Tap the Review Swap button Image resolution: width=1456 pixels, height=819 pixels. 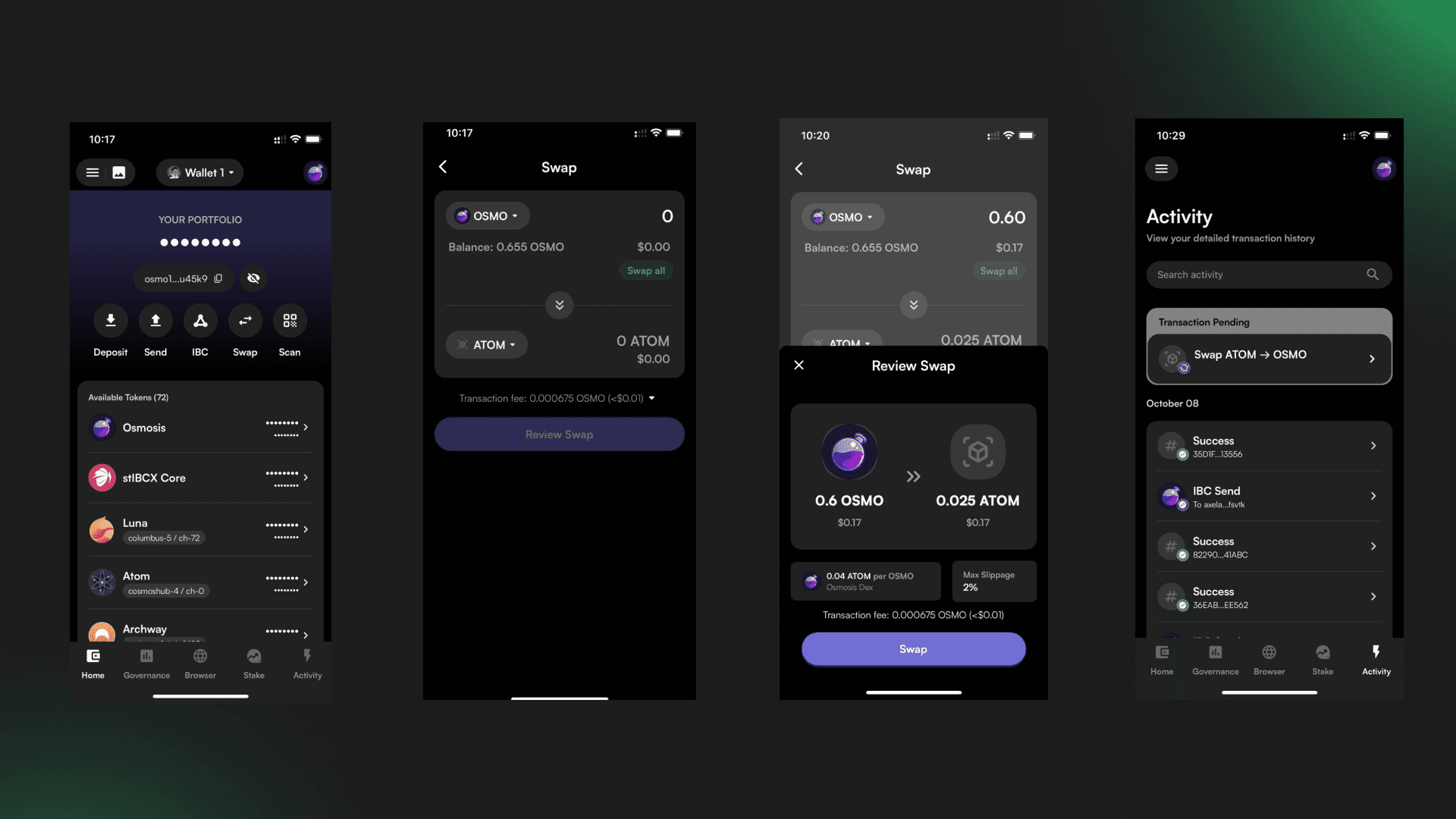click(x=558, y=434)
